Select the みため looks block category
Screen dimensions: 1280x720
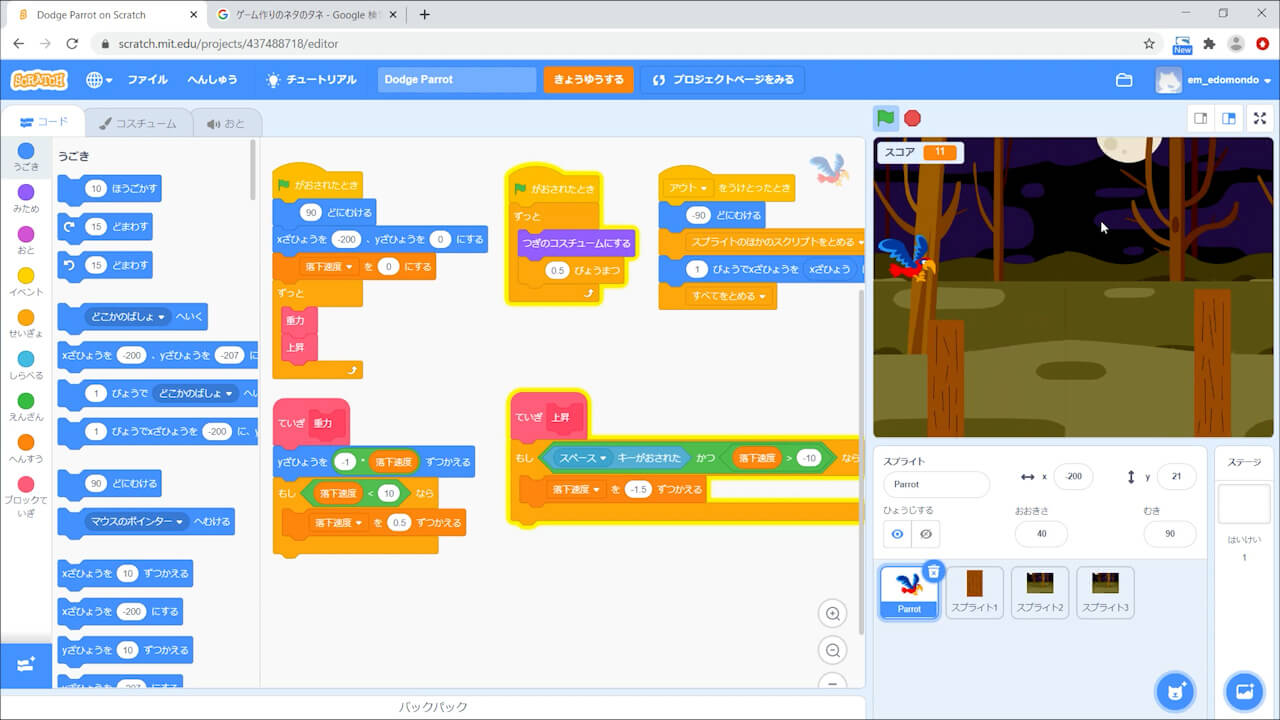pos(26,198)
